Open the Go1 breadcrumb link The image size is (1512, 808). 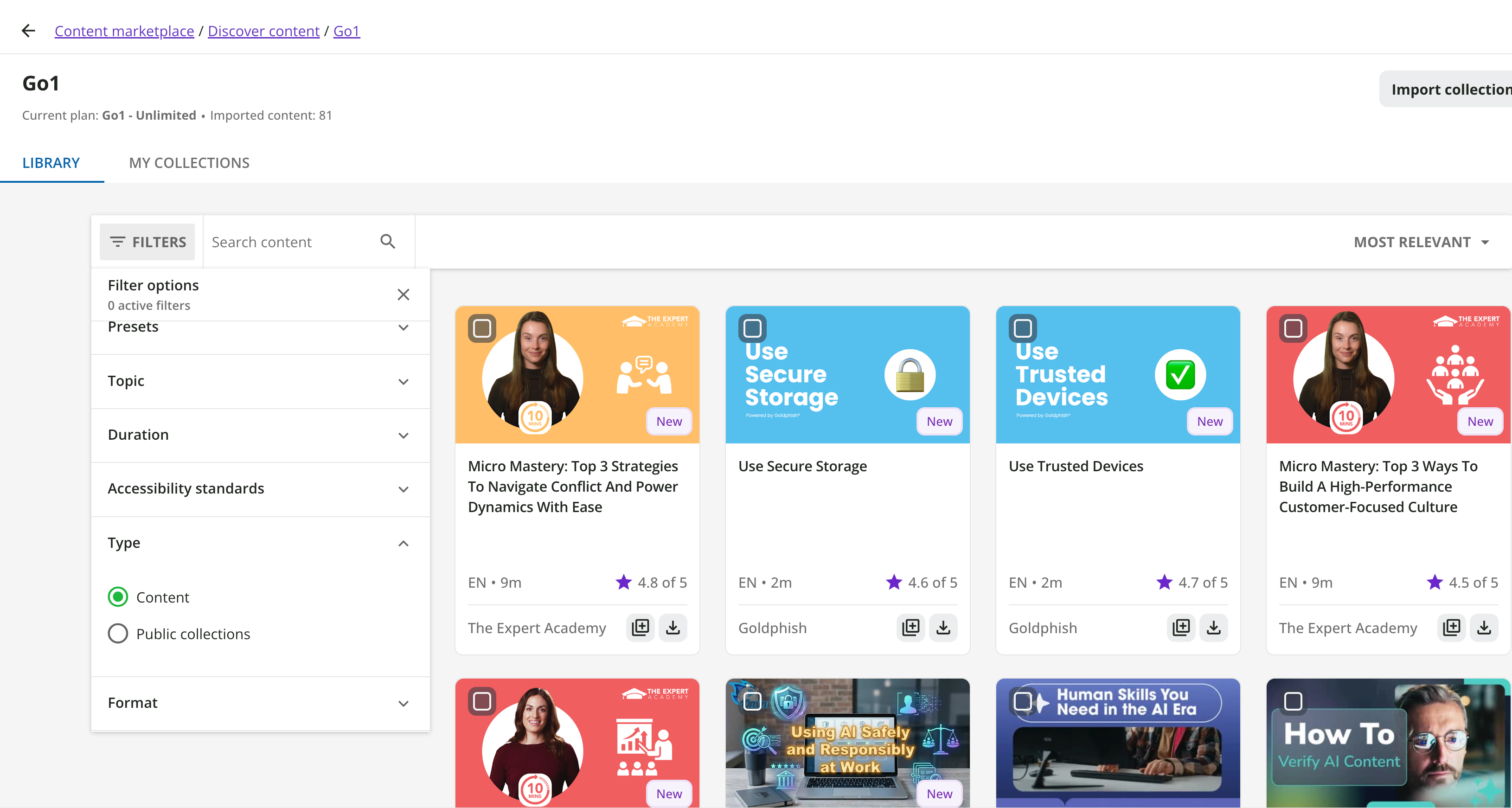[346, 31]
